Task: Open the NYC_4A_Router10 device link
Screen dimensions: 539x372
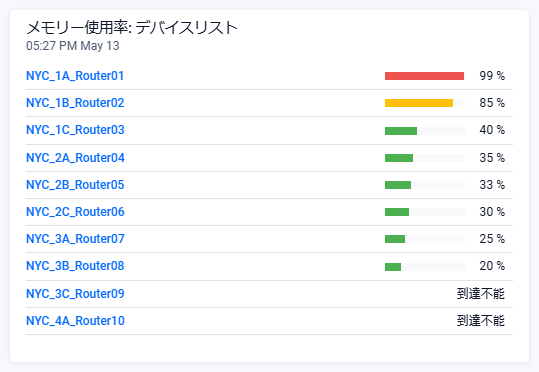Action: coord(75,321)
